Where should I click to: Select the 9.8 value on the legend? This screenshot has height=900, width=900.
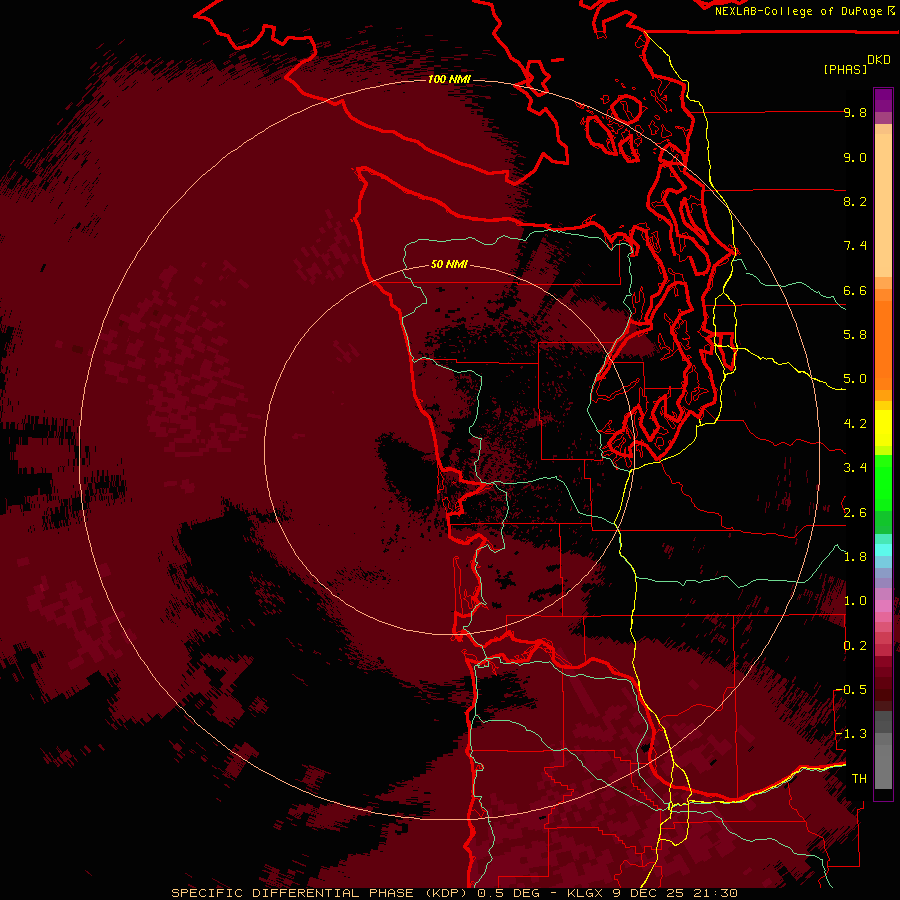coord(855,112)
